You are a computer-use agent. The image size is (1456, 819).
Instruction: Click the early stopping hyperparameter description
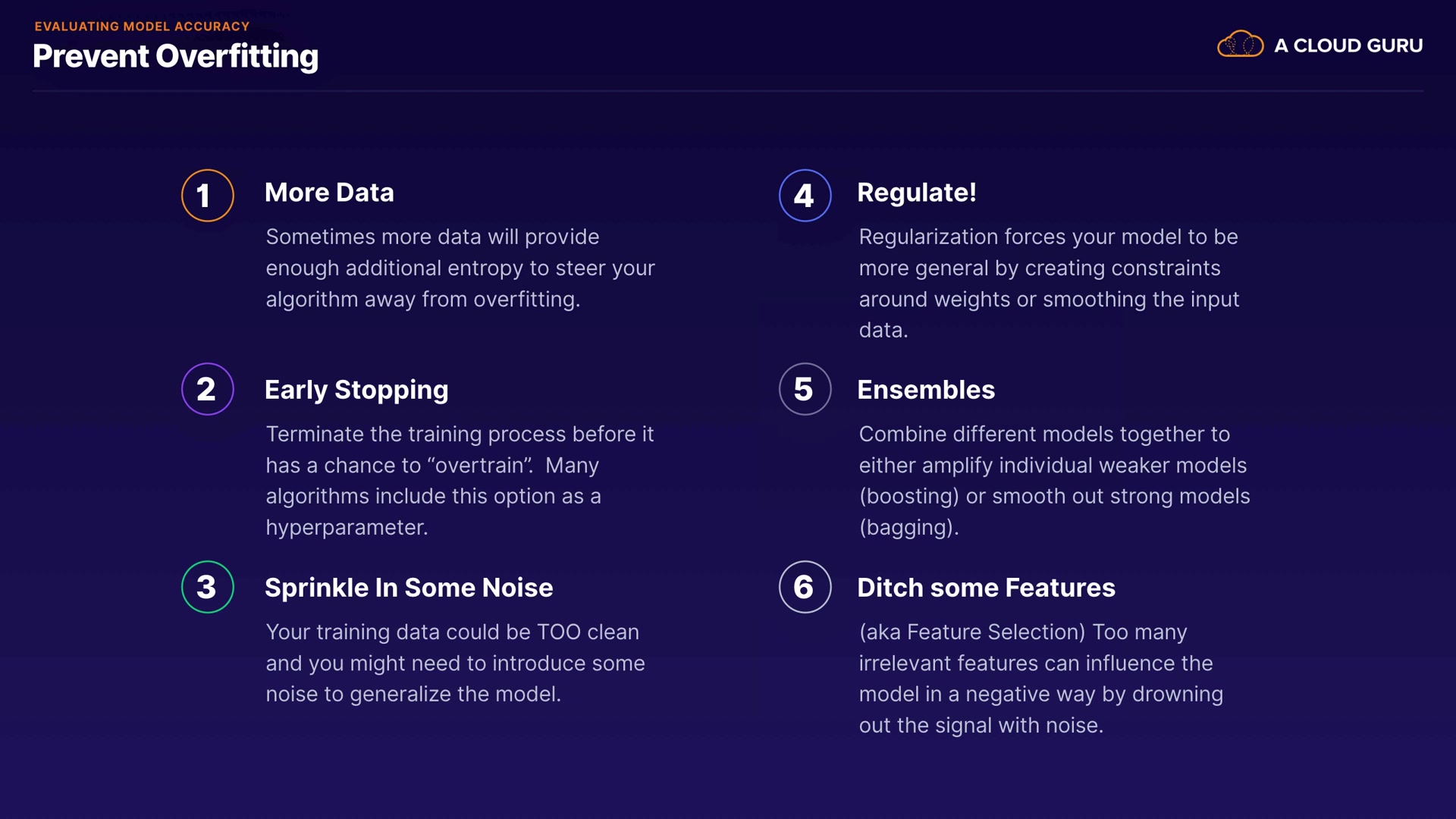(x=460, y=480)
